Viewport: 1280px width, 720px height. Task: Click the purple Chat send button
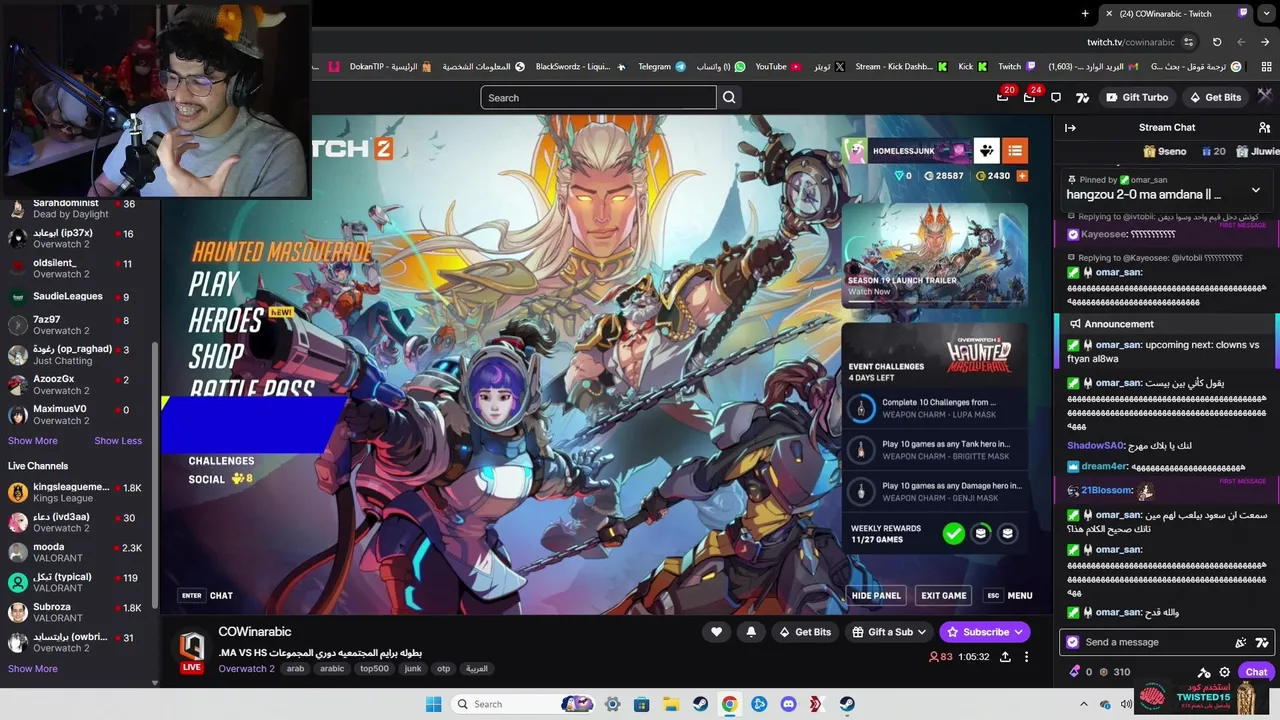coord(1256,672)
